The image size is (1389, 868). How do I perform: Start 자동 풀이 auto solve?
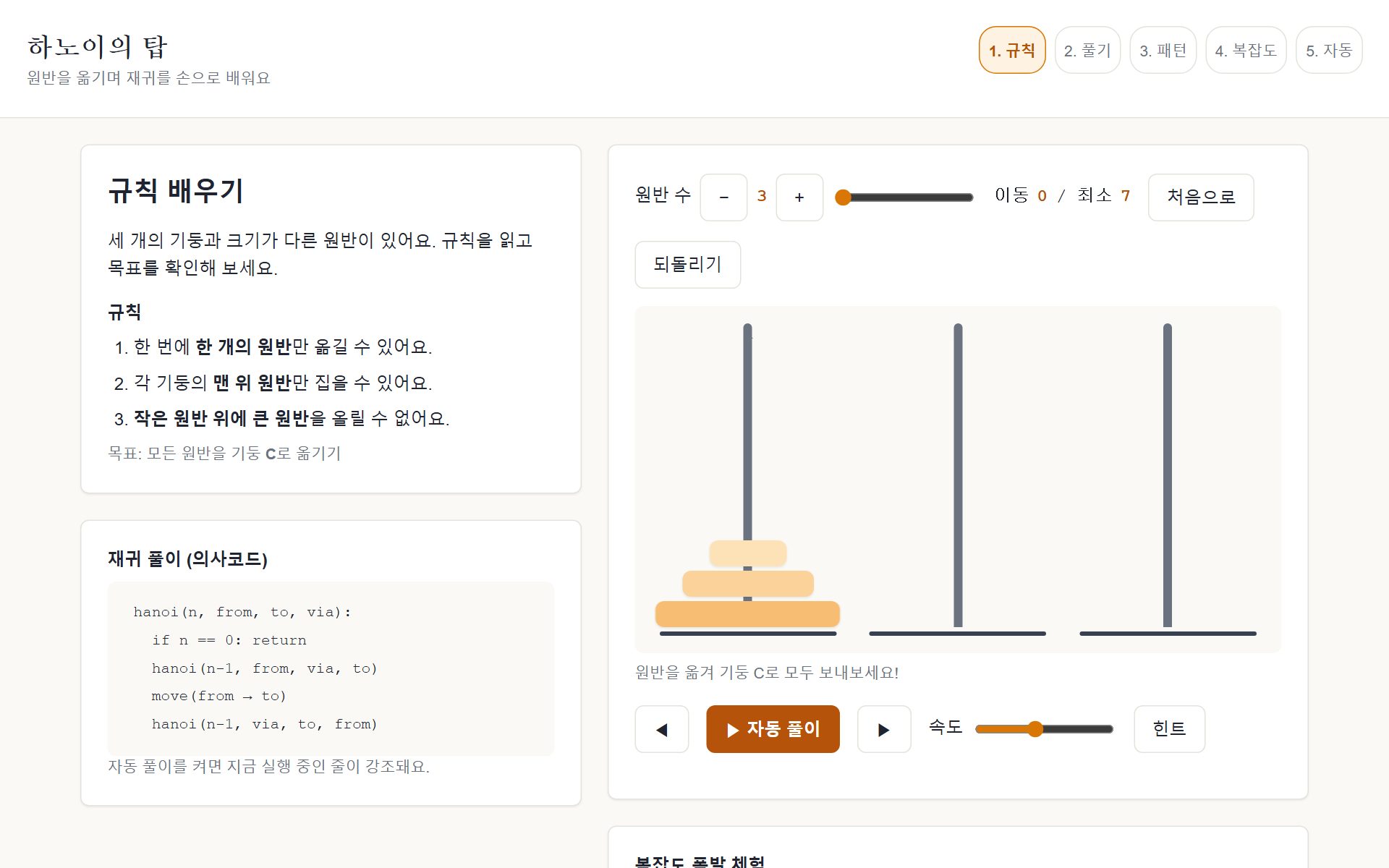pos(773,729)
